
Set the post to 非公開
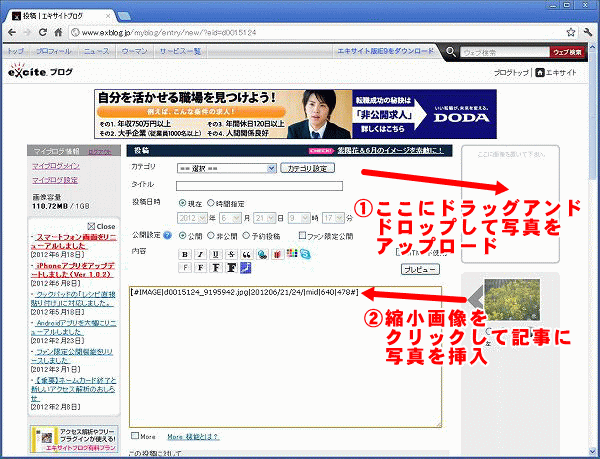click(x=210, y=236)
